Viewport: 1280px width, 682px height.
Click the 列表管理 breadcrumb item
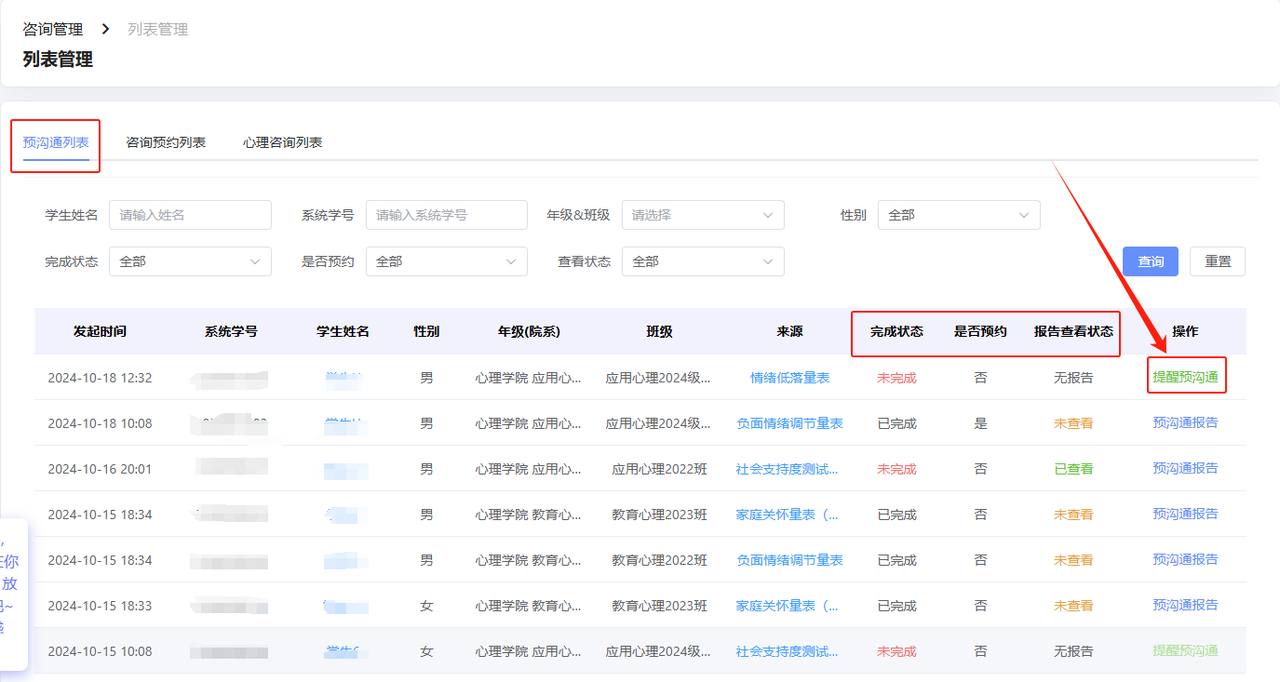pos(158,30)
